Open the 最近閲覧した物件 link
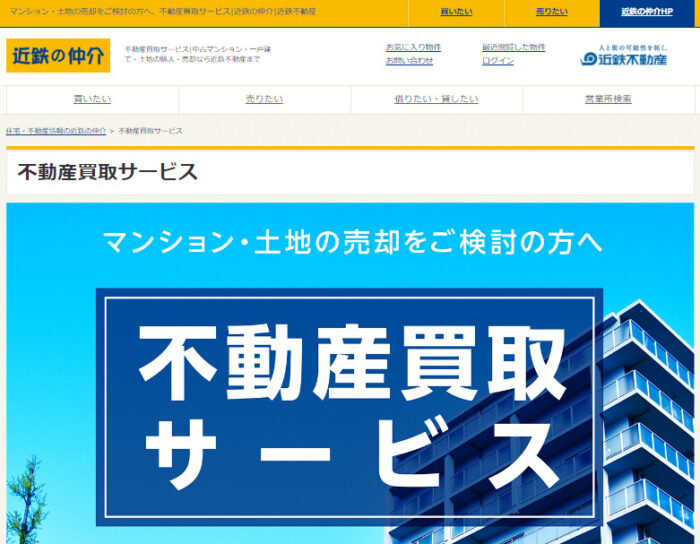This screenshot has height=544, width=700. pyautogui.click(x=513, y=47)
